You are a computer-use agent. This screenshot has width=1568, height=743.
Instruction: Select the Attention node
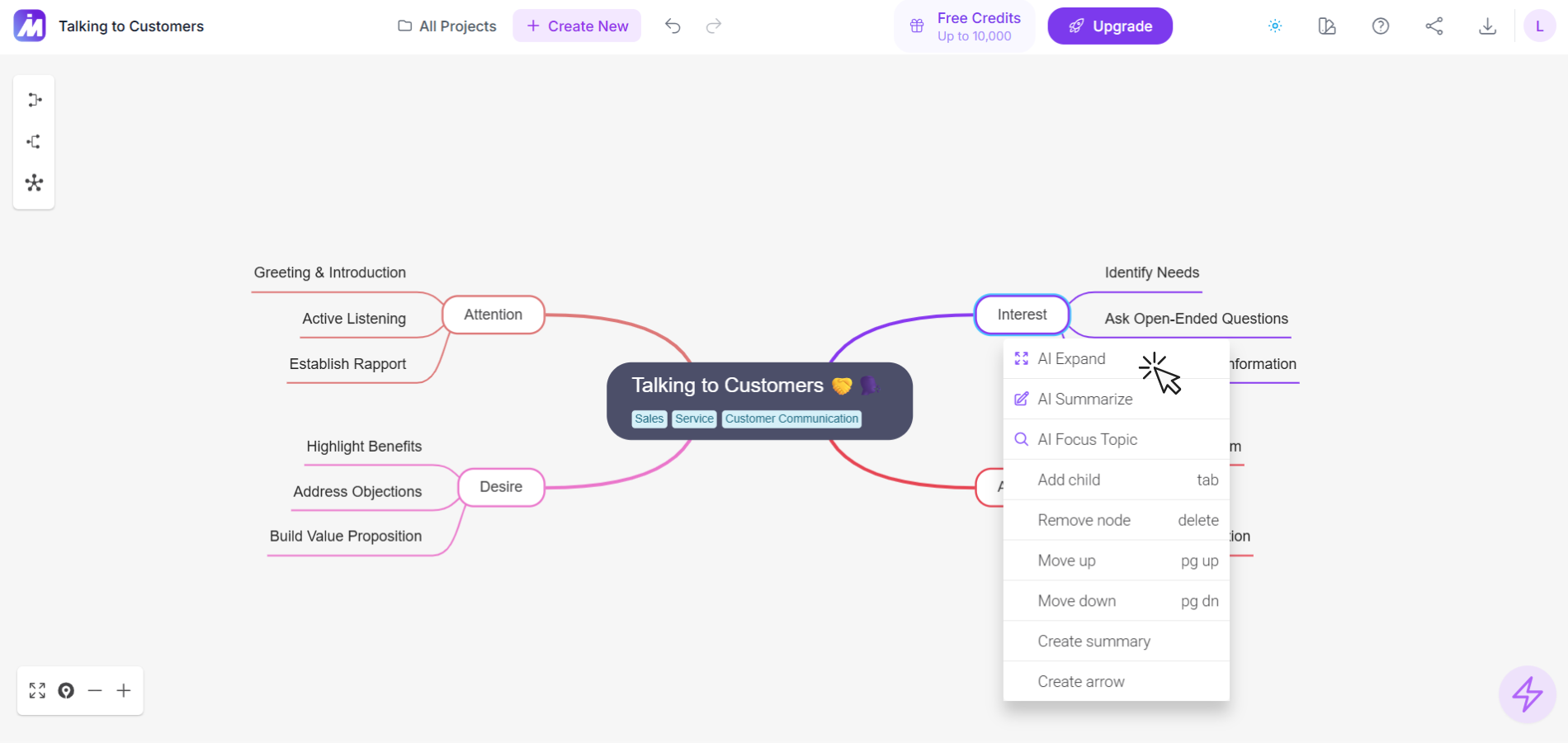[x=494, y=315]
